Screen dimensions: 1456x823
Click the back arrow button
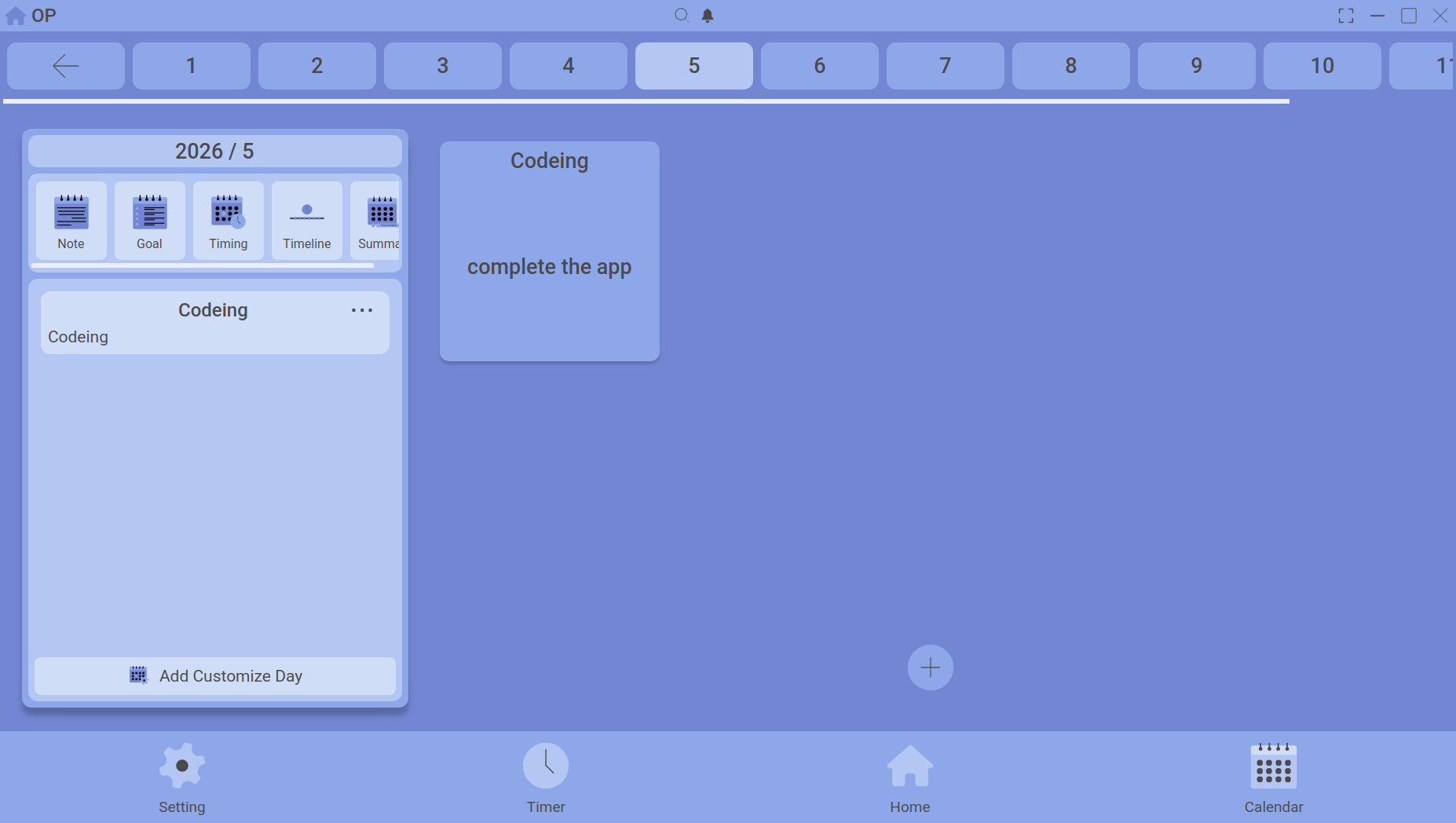(66, 66)
